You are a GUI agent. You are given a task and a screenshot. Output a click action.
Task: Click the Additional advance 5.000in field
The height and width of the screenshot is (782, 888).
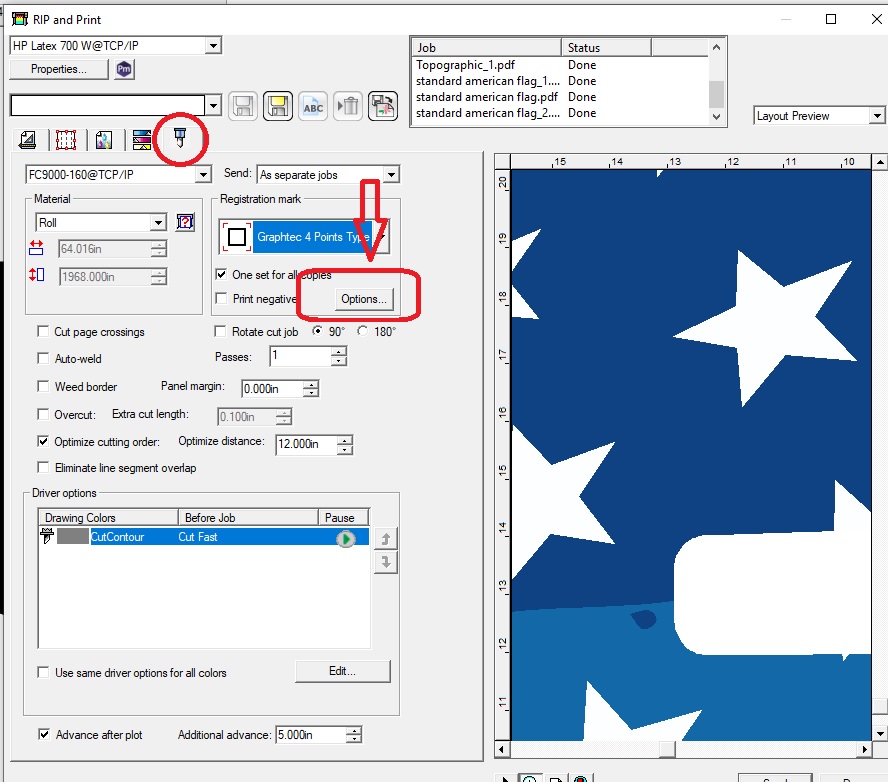[311, 735]
